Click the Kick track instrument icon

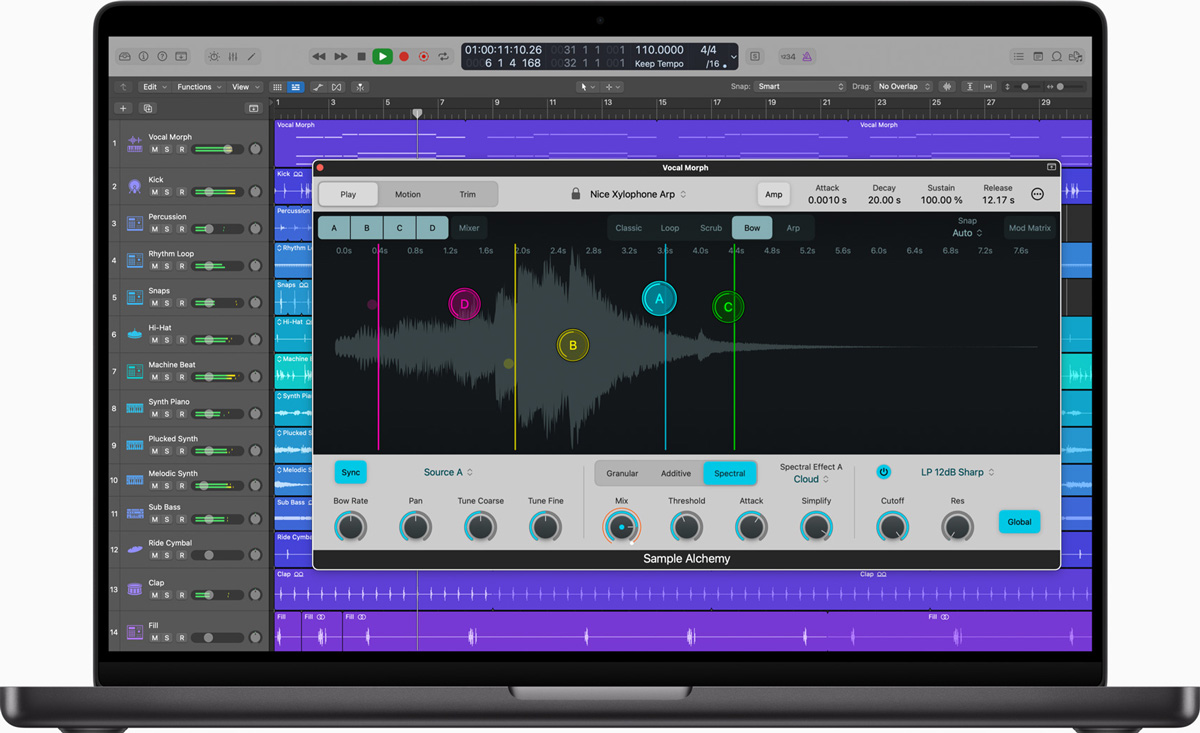(x=135, y=186)
